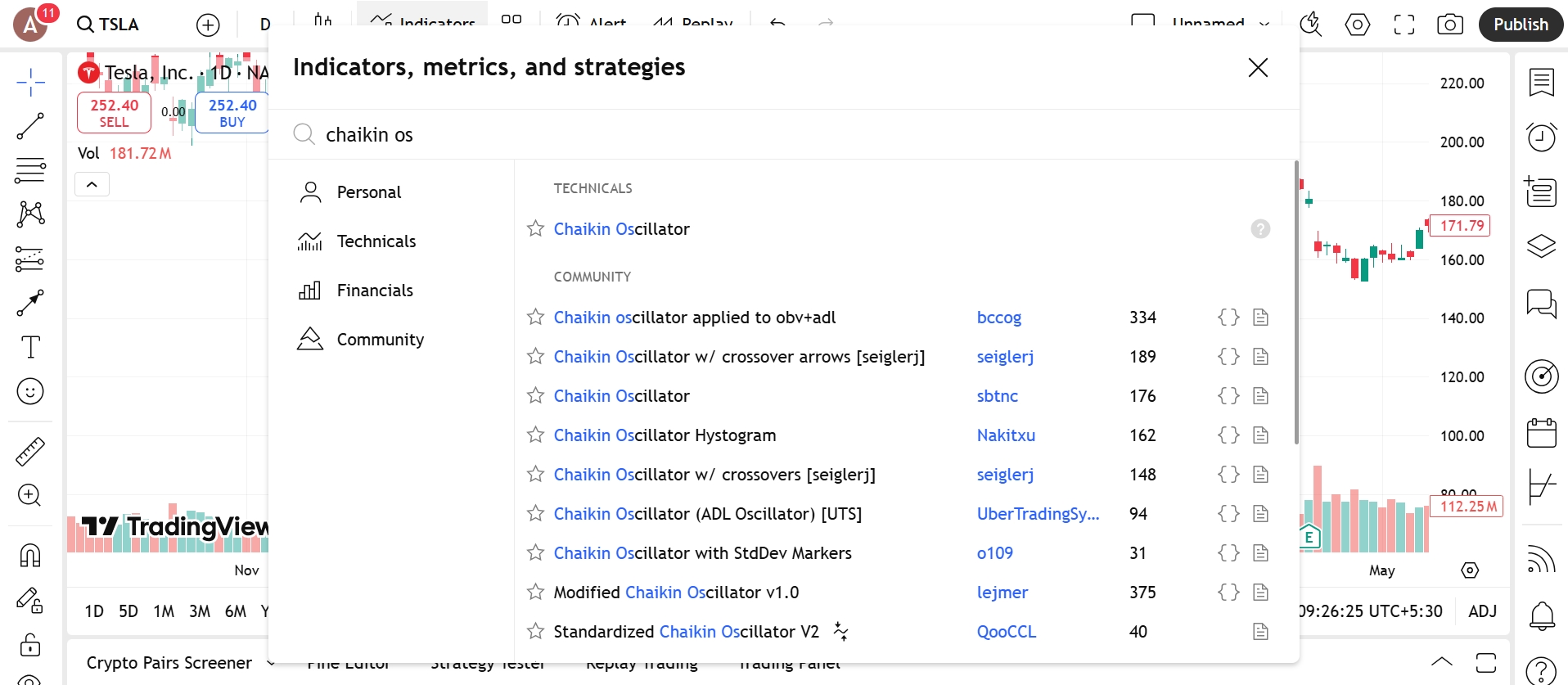Click the Publish button

click(x=1521, y=25)
